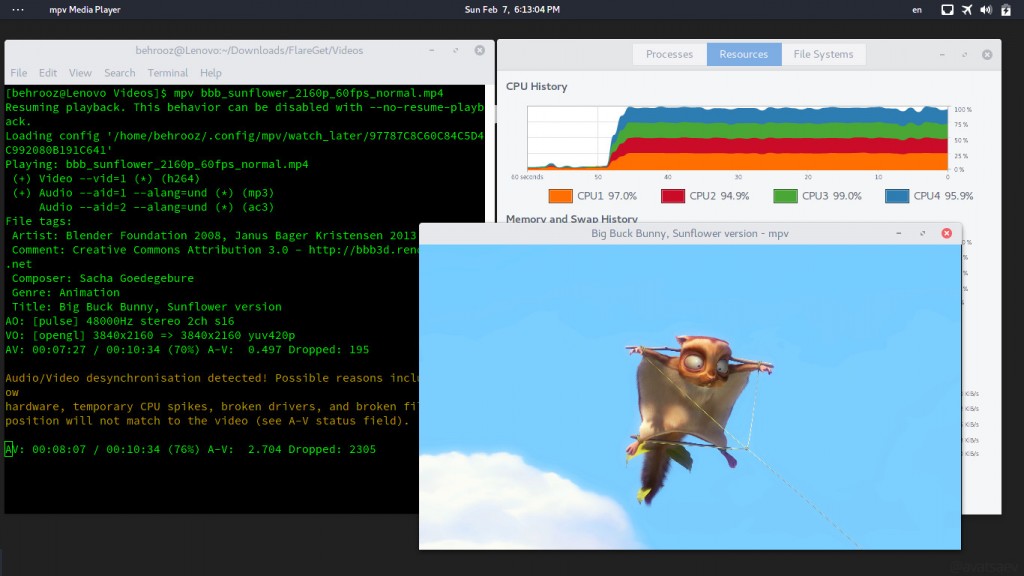
Task: Click the blue CPU4 color swatch
Action: click(x=897, y=196)
